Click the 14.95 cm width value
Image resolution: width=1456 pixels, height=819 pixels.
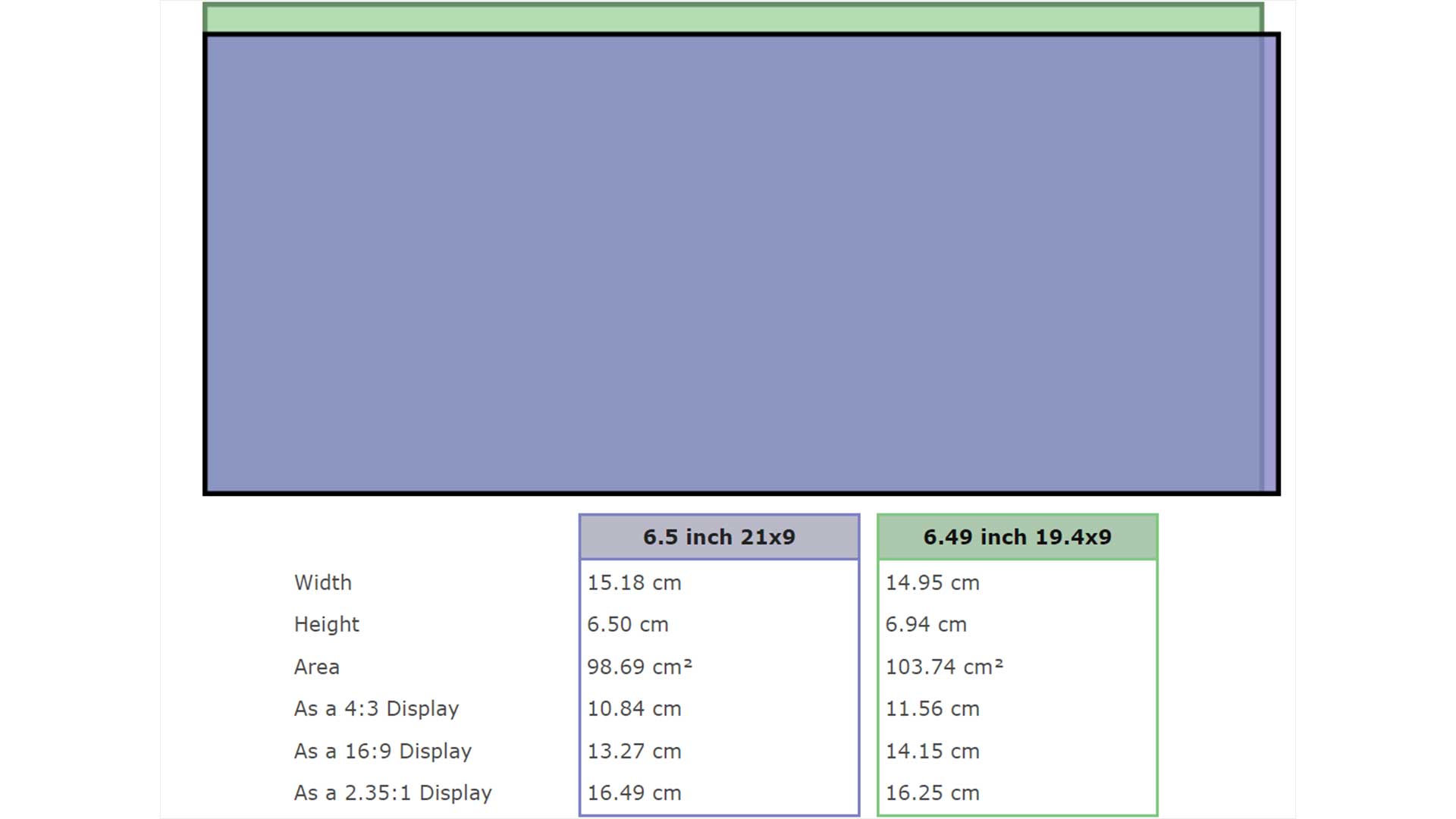(933, 582)
